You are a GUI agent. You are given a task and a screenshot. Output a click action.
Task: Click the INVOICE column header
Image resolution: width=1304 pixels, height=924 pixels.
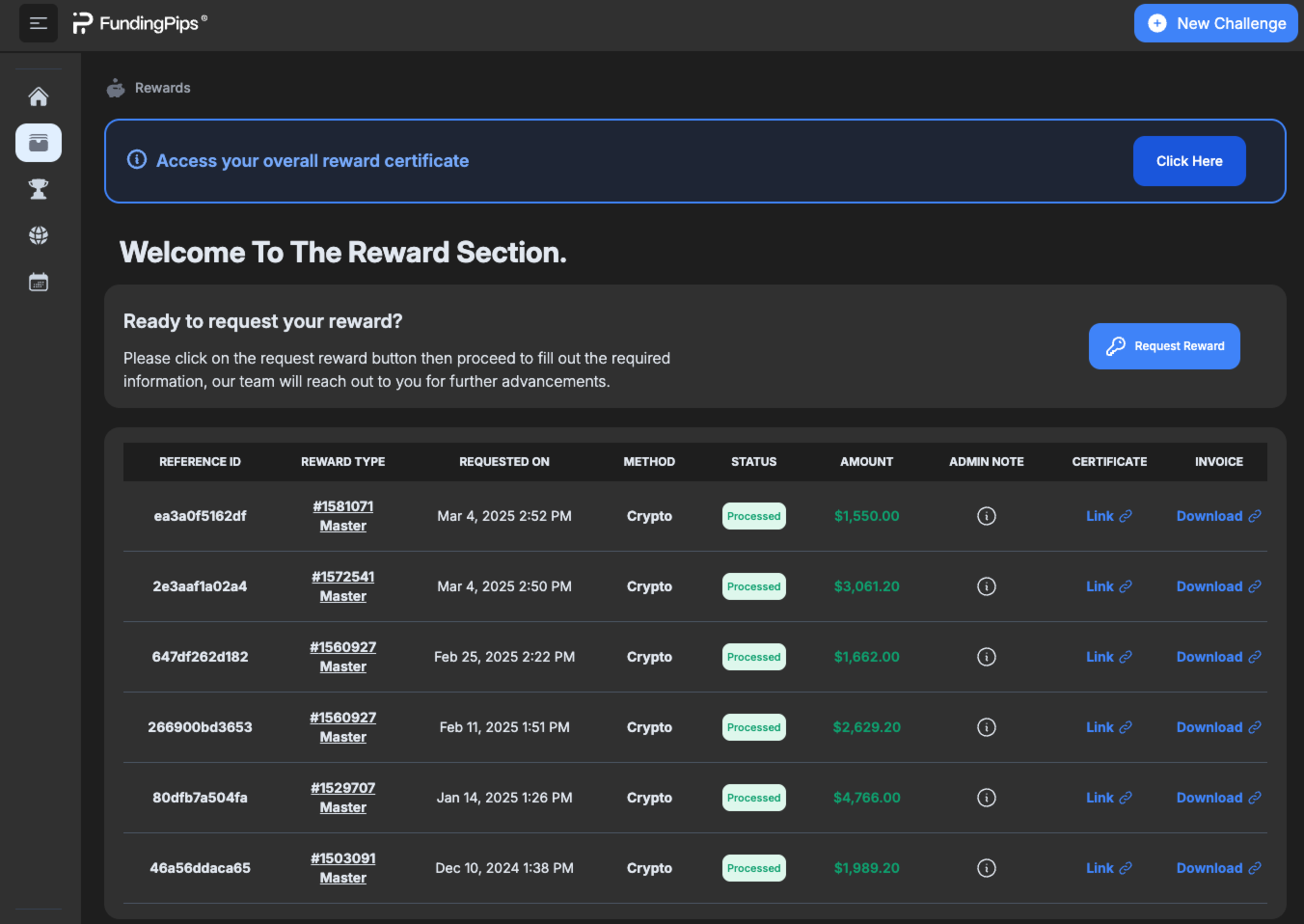coord(1219,462)
